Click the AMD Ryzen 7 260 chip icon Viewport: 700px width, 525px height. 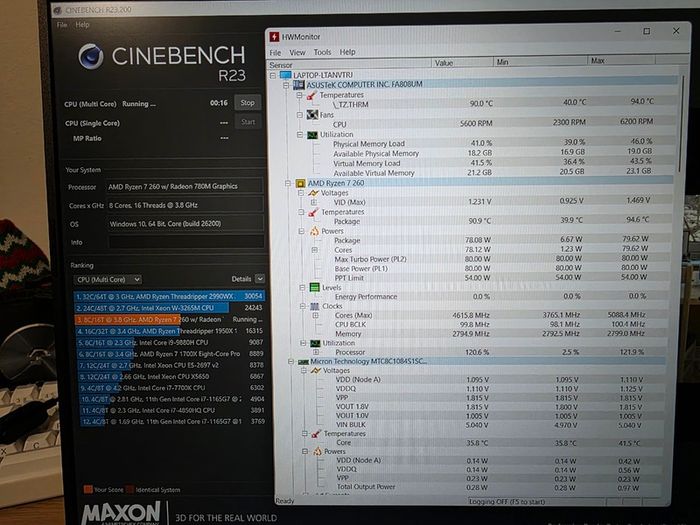coord(300,183)
